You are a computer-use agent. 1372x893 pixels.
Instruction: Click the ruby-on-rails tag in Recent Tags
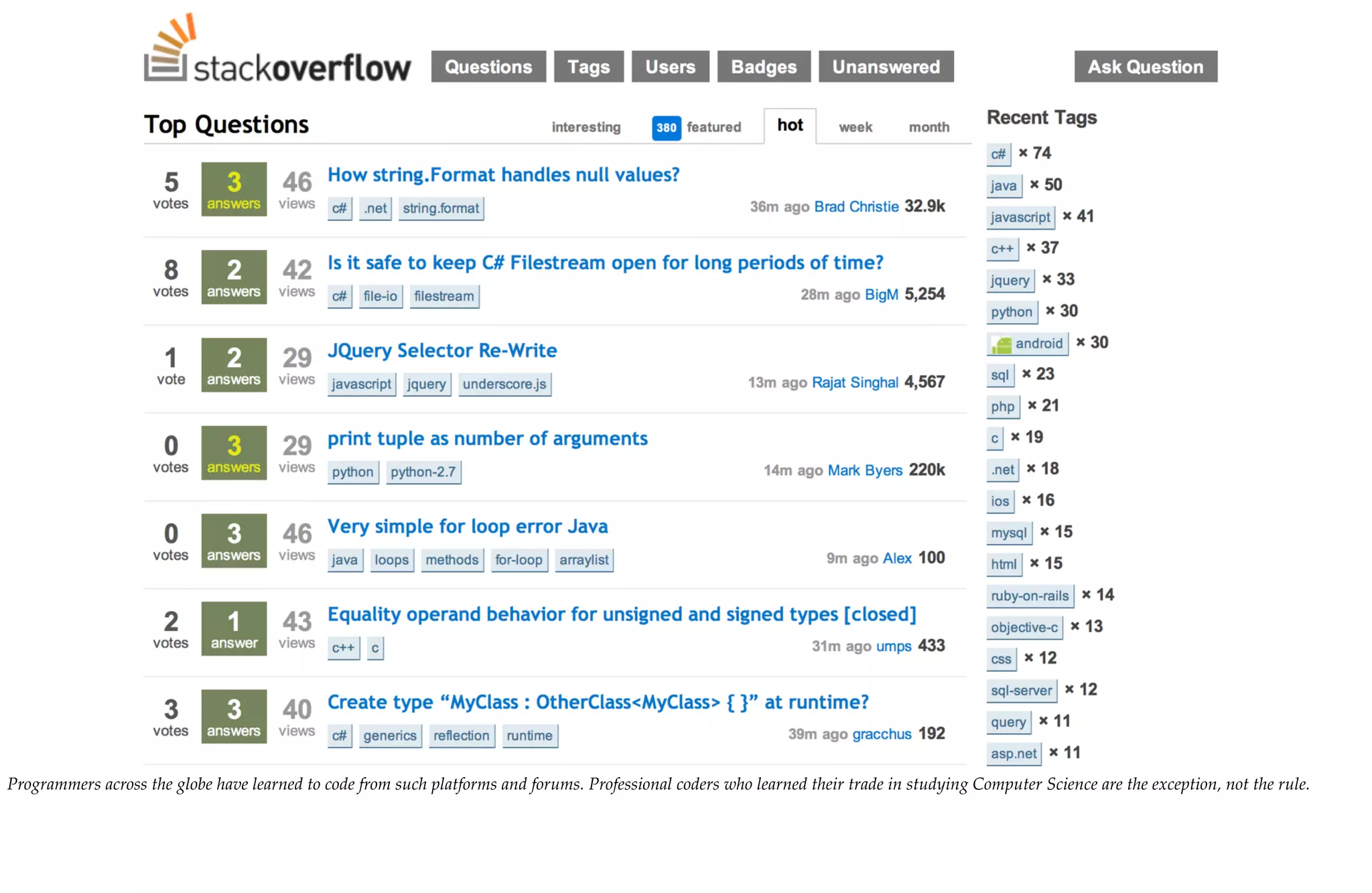pos(1030,596)
